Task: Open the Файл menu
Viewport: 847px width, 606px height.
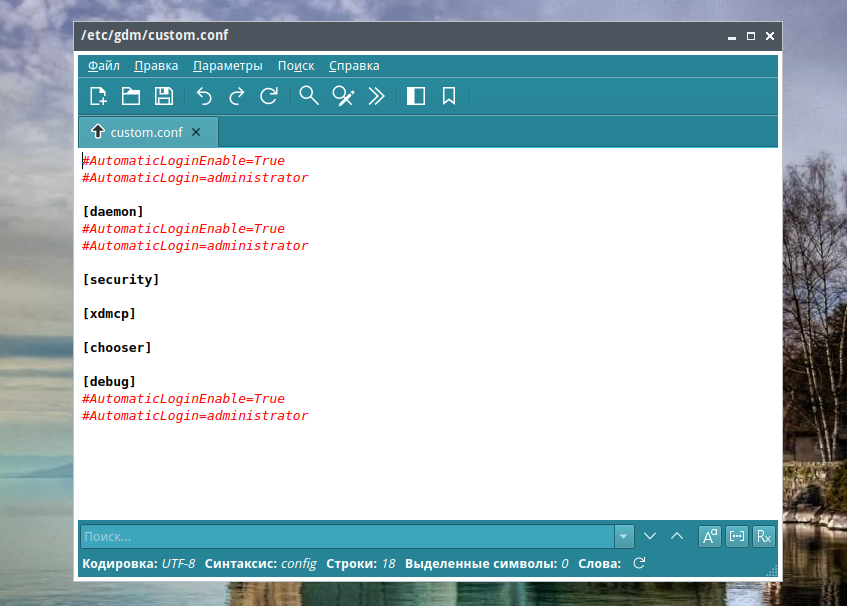Action: tap(103, 66)
